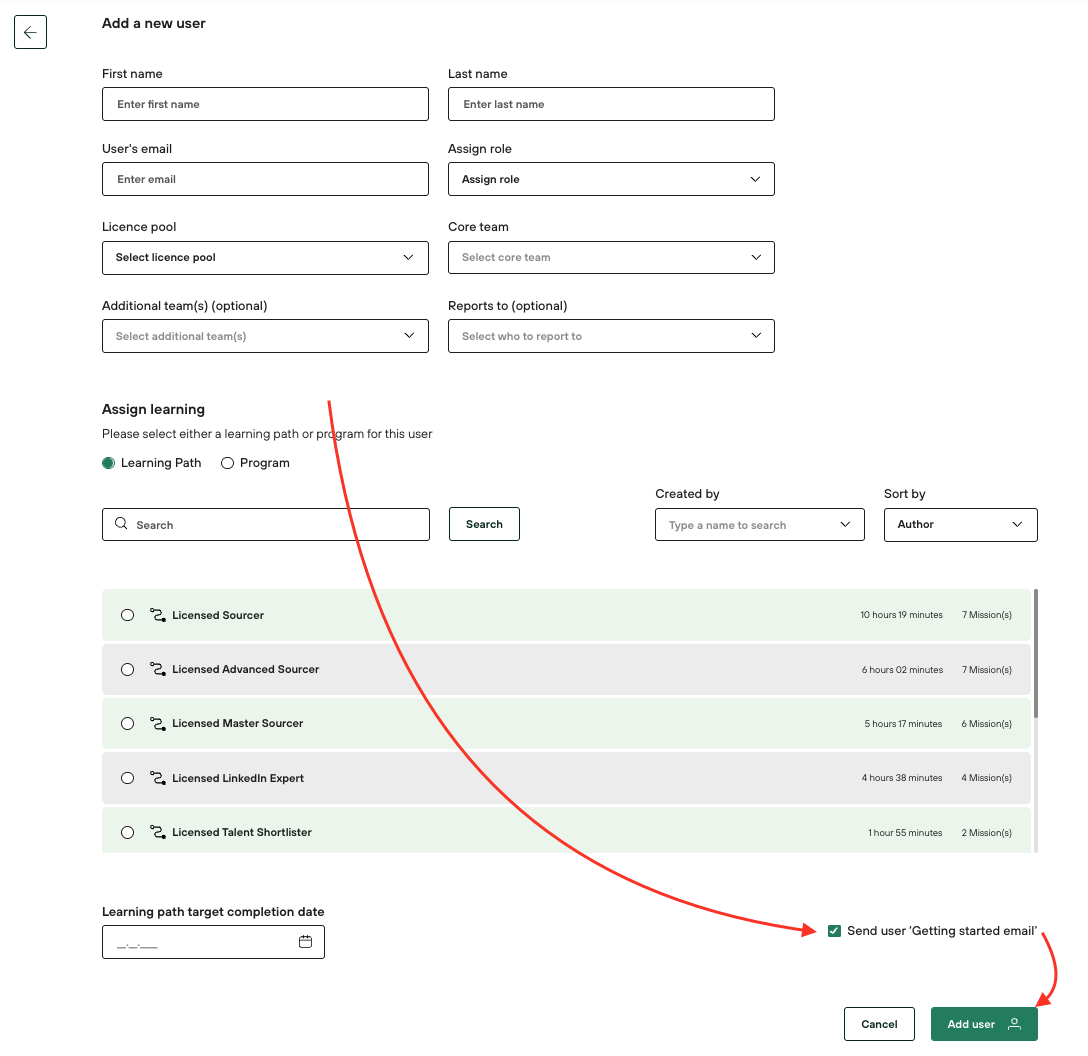Click the Licensed Sourcer path icon
The height and width of the screenshot is (1056, 1088).
pos(157,615)
